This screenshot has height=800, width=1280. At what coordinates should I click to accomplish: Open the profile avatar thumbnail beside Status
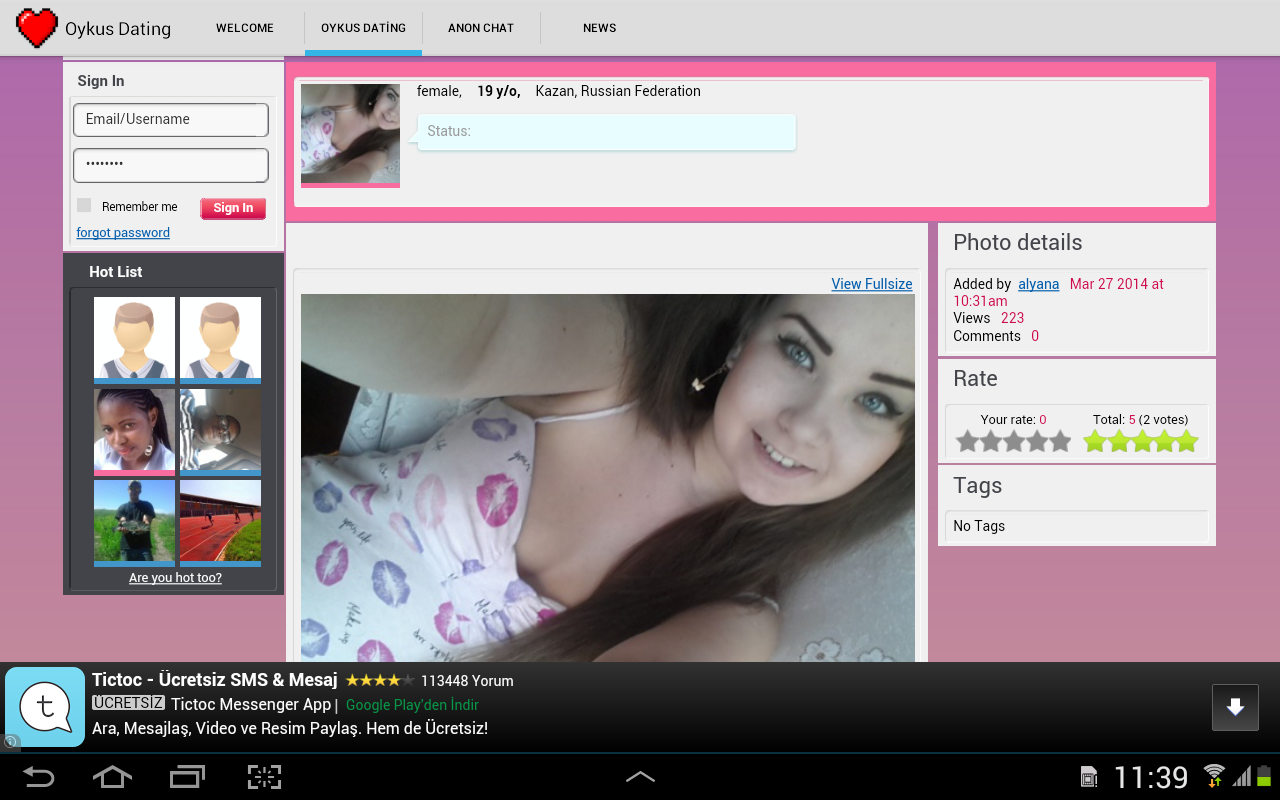(350, 135)
